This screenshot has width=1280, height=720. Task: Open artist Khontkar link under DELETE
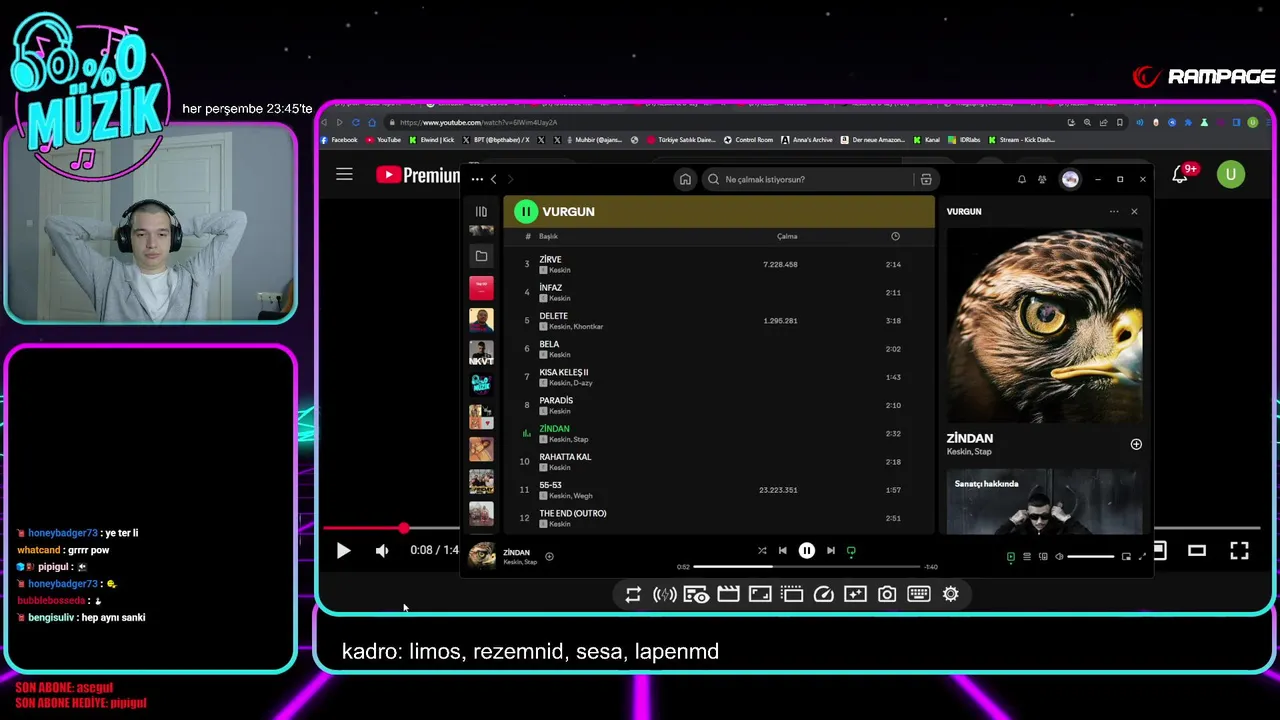[589, 327]
